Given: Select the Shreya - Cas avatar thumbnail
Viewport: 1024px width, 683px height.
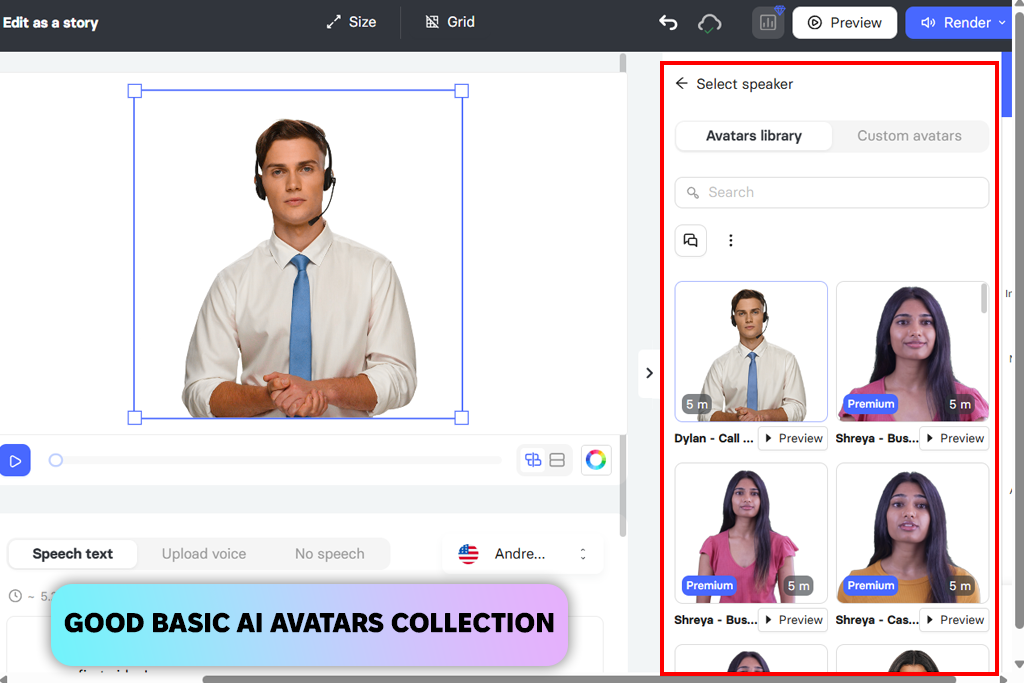Looking at the screenshot, I should tap(912, 533).
